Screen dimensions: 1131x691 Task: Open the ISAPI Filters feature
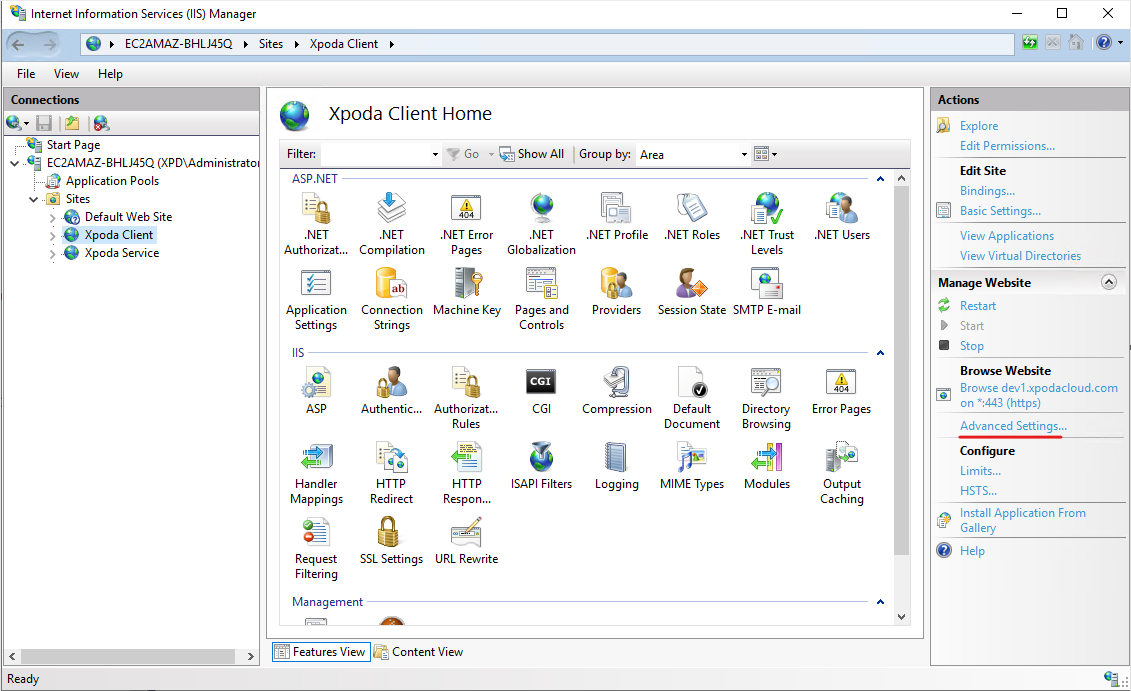coord(542,466)
